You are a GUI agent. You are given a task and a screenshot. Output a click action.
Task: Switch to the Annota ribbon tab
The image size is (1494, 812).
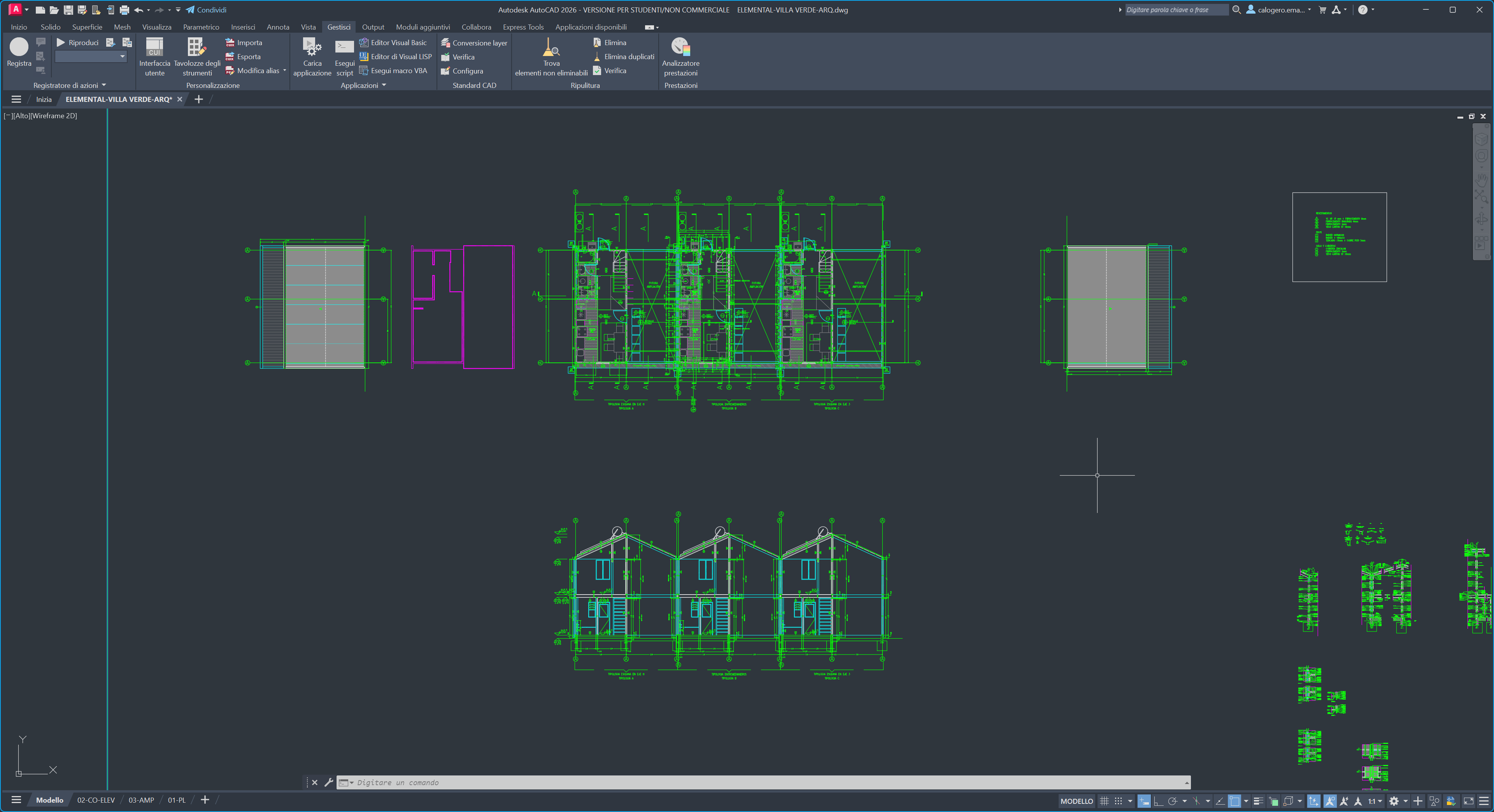point(278,27)
